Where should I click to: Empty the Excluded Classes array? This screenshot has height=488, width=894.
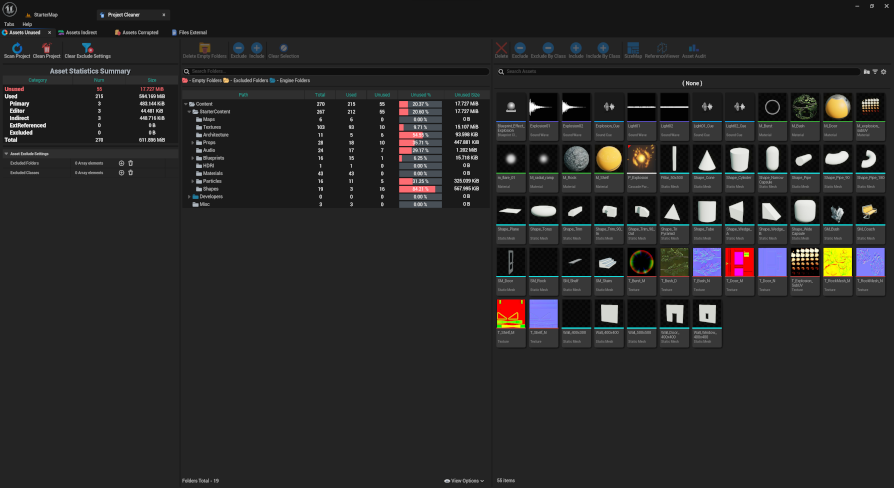pyautogui.click(x=130, y=172)
